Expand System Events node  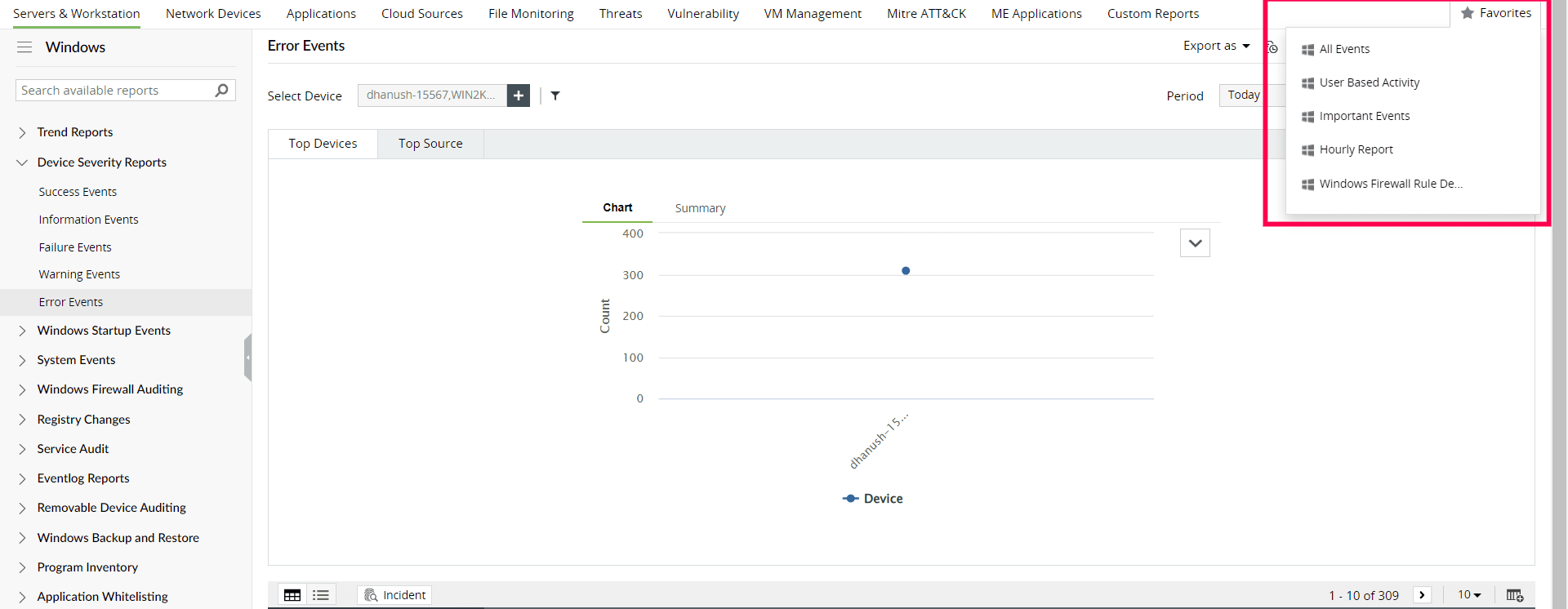[22, 360]
